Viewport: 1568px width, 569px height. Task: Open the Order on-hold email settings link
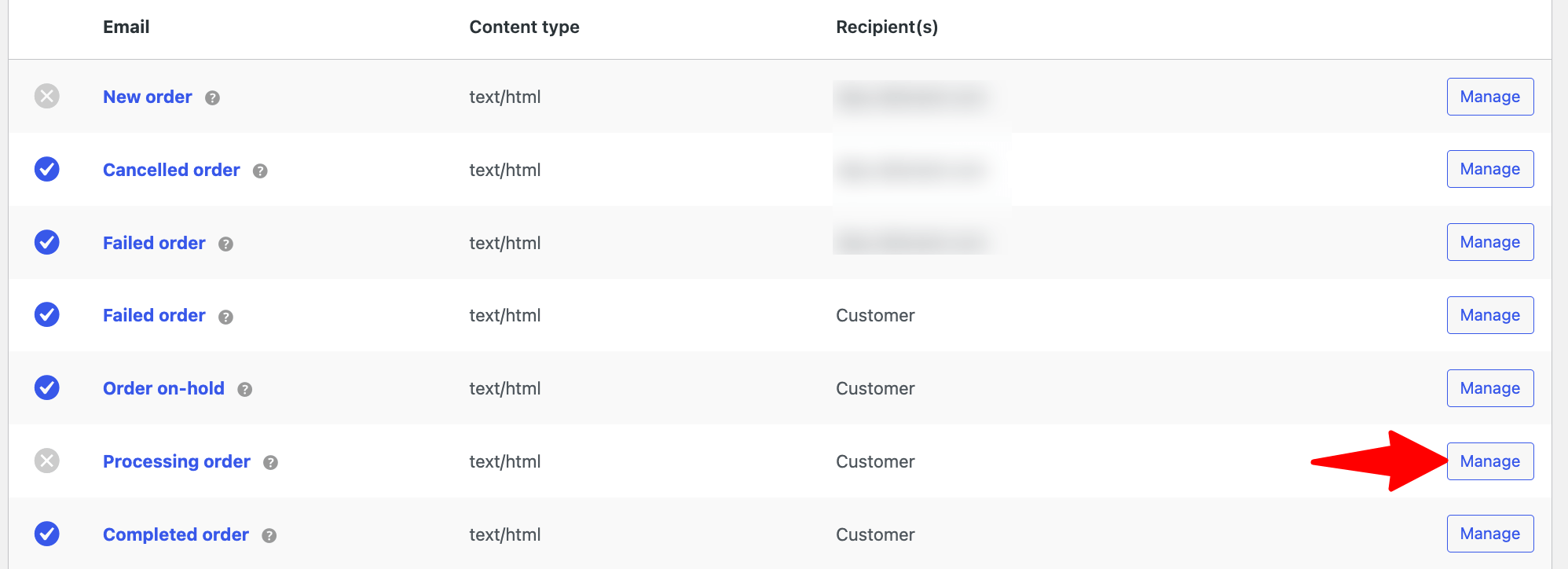[163, 389]
